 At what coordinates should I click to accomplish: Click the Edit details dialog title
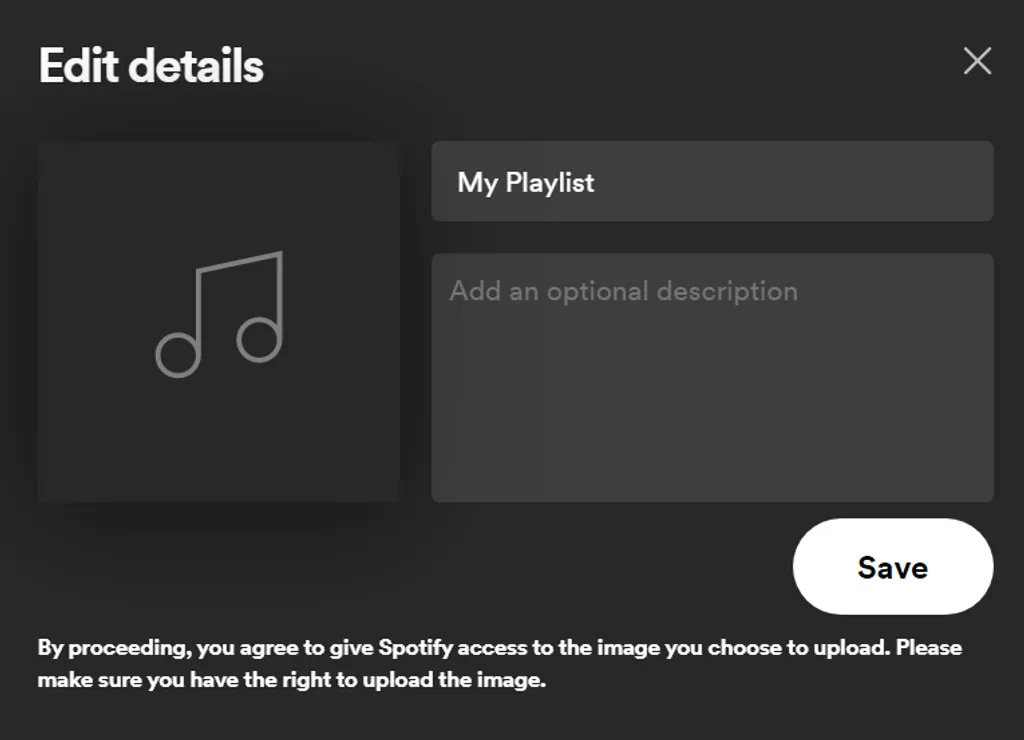150,64
